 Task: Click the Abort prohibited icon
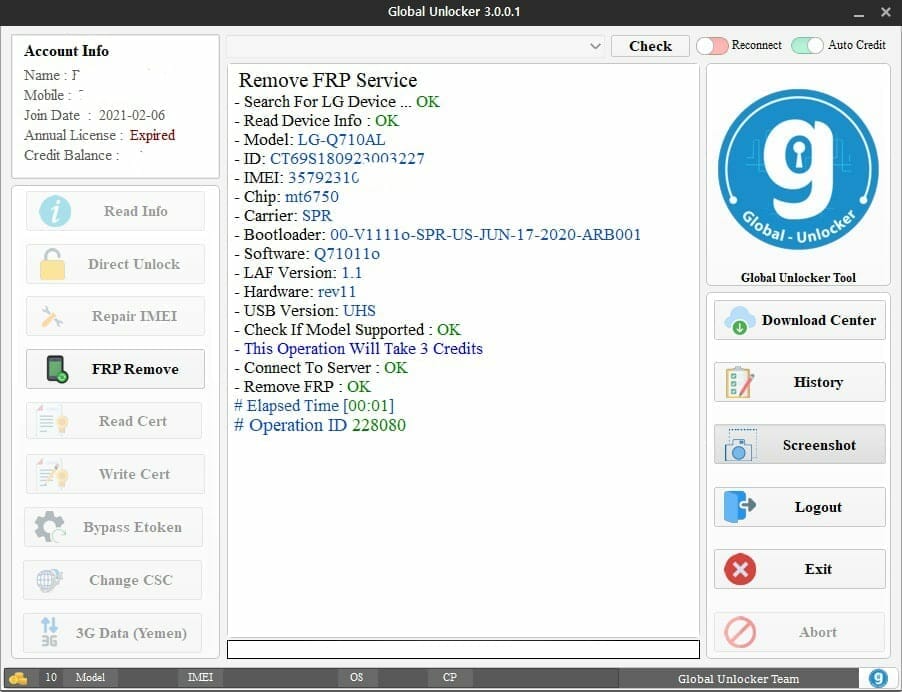pyautogui.click(x=740, y=632)
